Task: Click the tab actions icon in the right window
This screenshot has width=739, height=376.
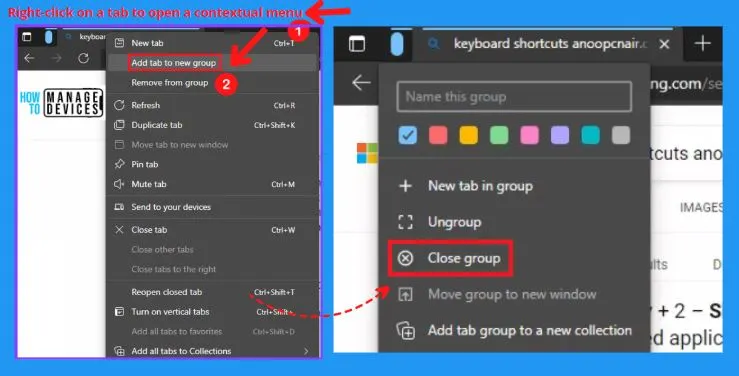Action: coord(357,44)
